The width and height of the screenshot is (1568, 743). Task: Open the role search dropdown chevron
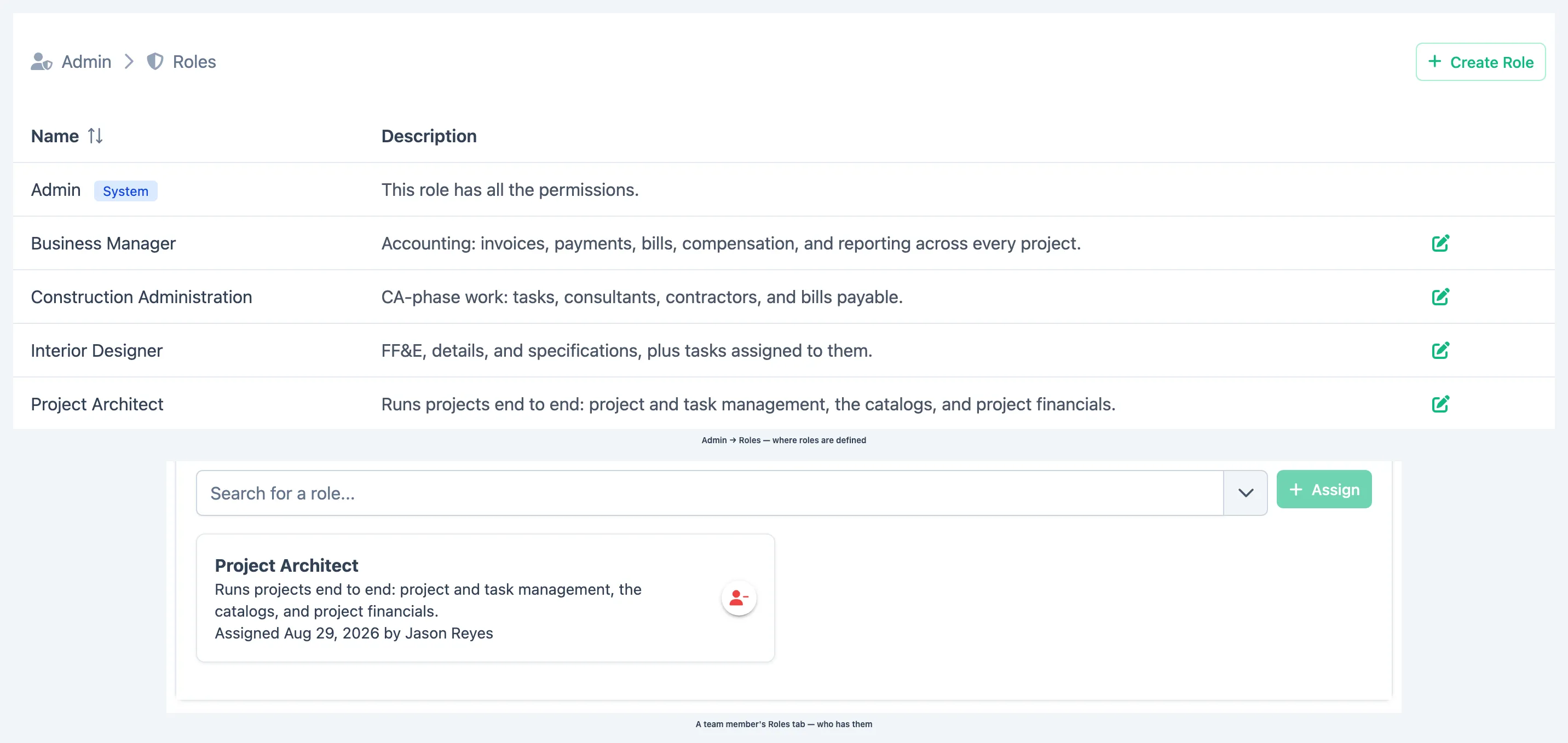point(1246,493)
